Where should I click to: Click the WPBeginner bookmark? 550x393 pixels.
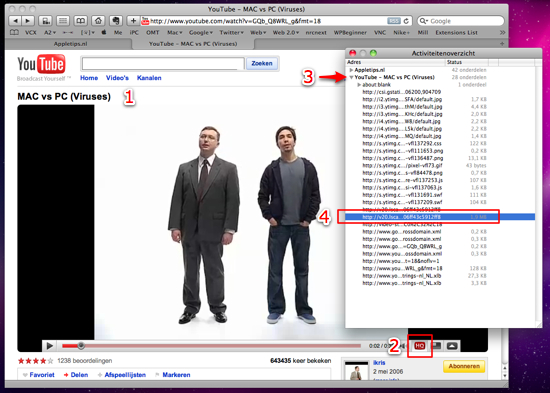pos(350,32)
